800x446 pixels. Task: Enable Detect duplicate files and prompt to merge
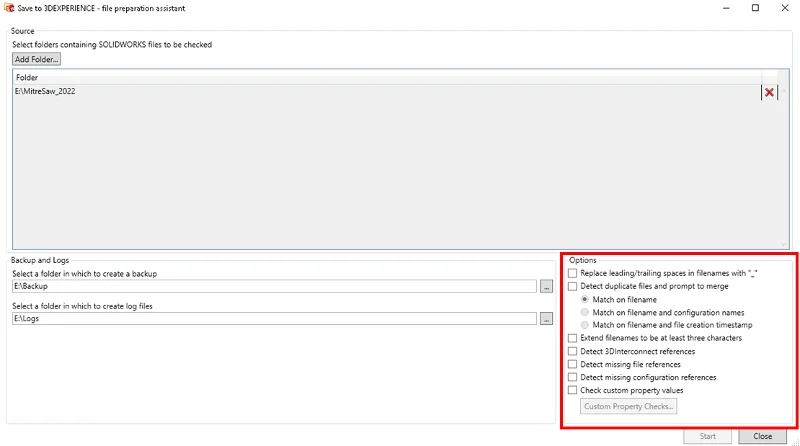572,286
